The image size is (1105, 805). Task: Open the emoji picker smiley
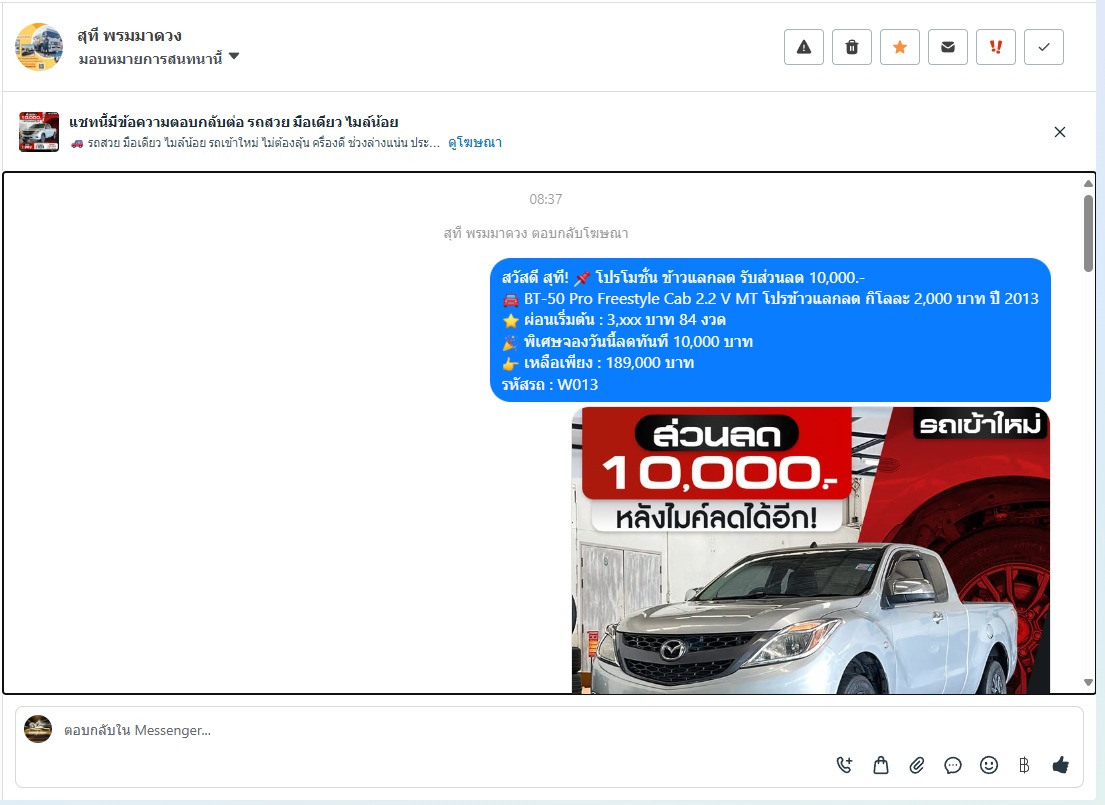989,765
